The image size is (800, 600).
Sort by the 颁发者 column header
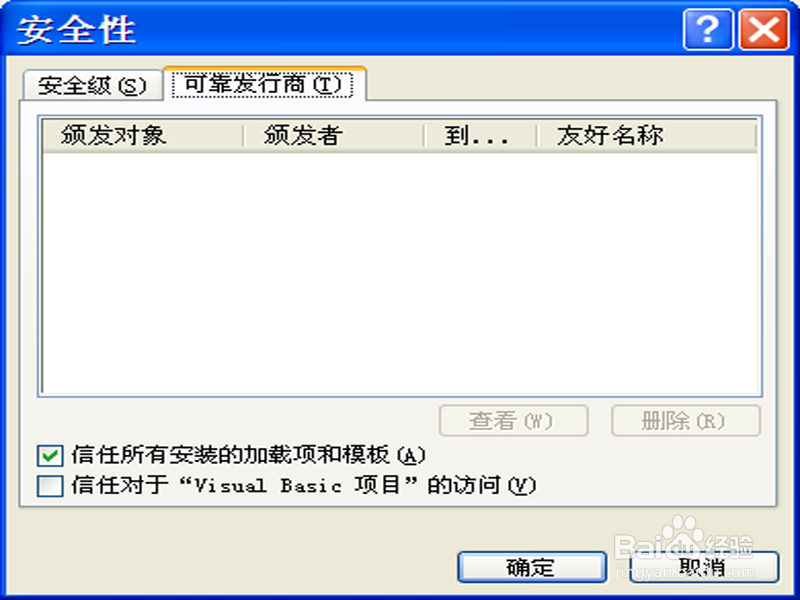pyautogui.click(x=334, y=135)
